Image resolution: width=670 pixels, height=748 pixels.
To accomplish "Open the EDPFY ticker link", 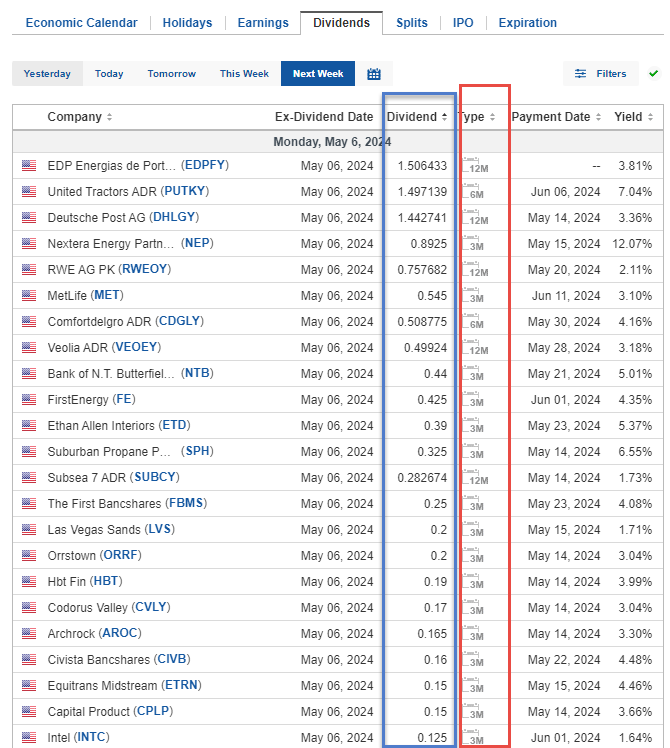I will 205,165.
